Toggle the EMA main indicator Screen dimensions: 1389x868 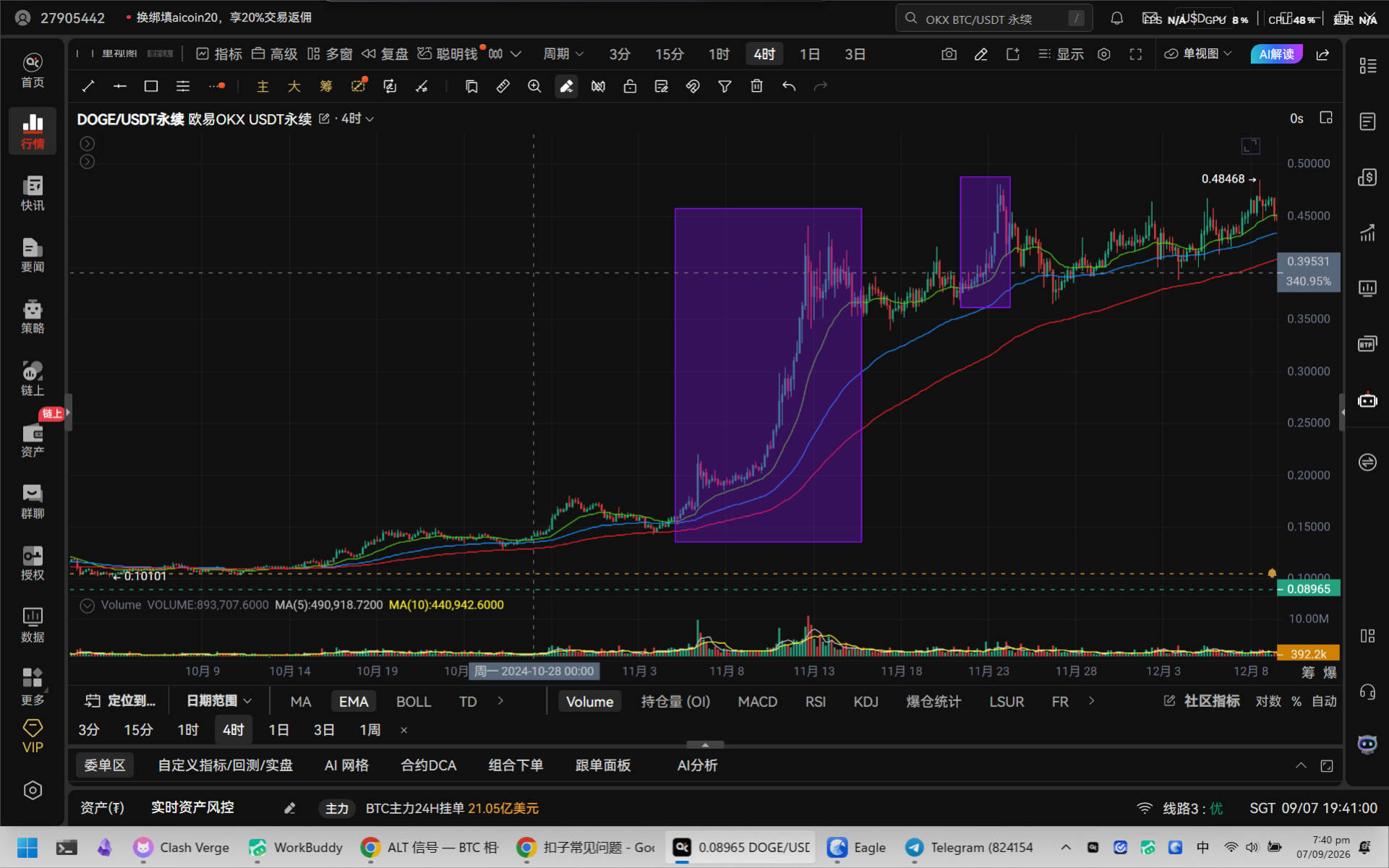(x=354, y=702)
